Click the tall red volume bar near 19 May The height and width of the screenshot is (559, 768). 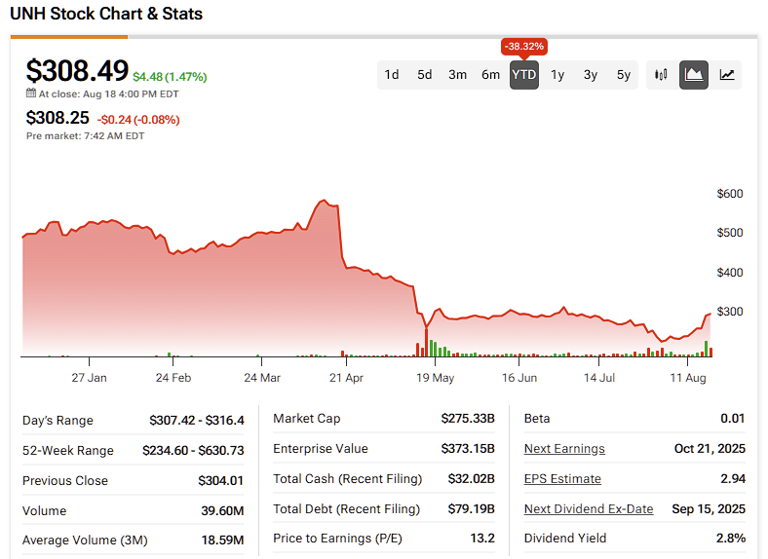(426, 341)
